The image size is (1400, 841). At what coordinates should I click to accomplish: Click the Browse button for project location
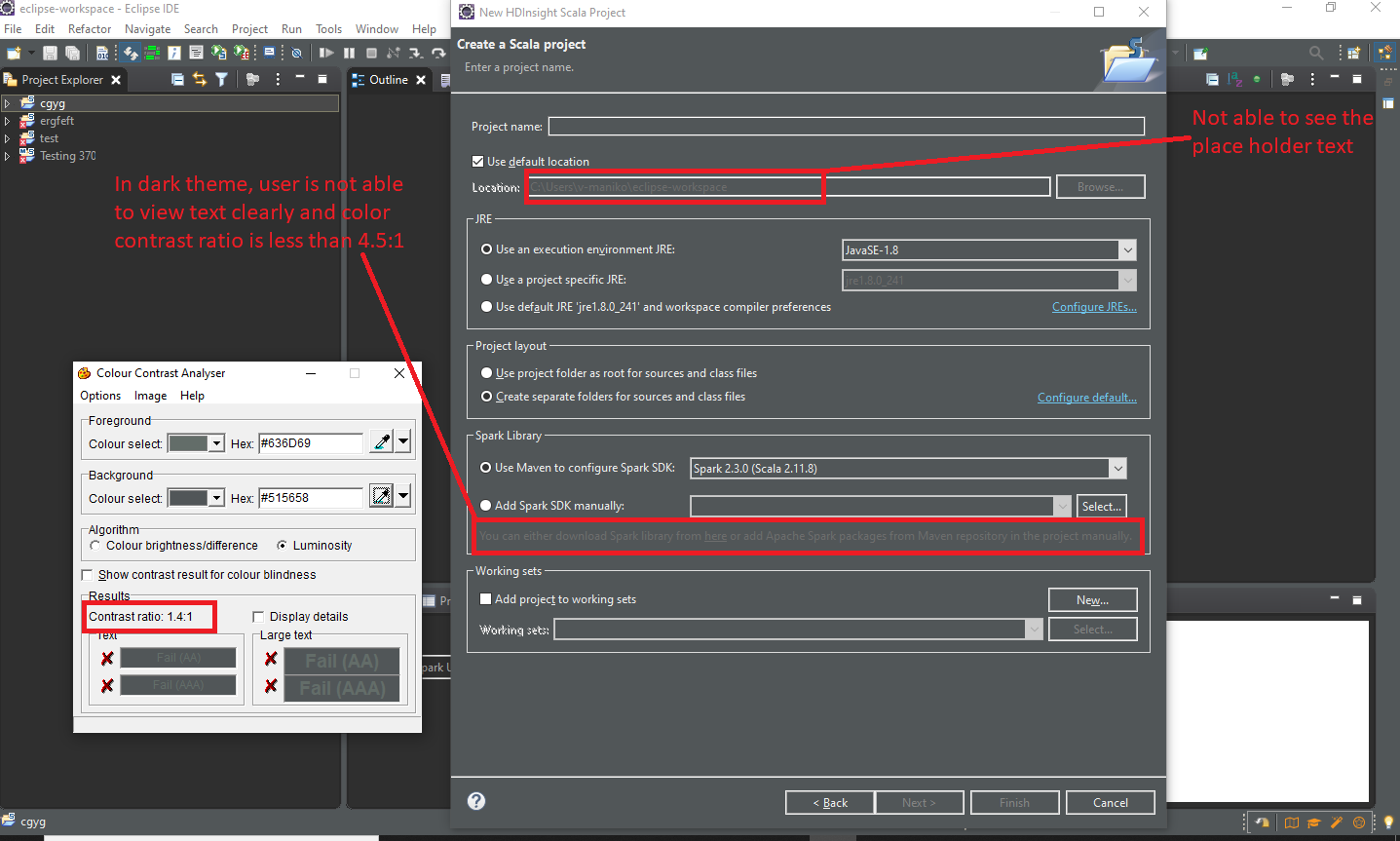point(1100,186)
